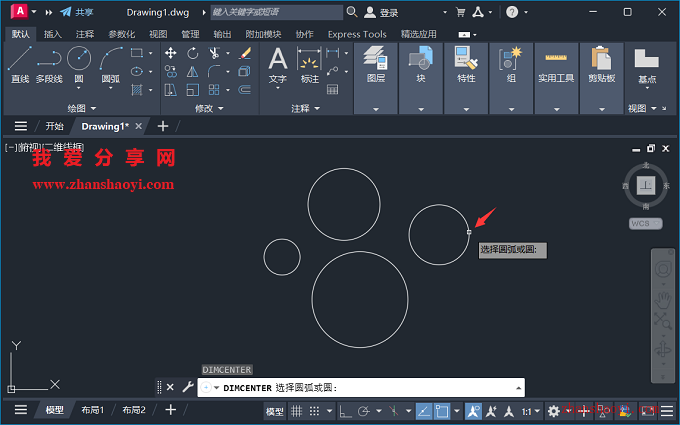This screenshot has height=425, width=680.
Task: Click the Share (共享) button
Action: pyautogui.click(x=77, y=12)
